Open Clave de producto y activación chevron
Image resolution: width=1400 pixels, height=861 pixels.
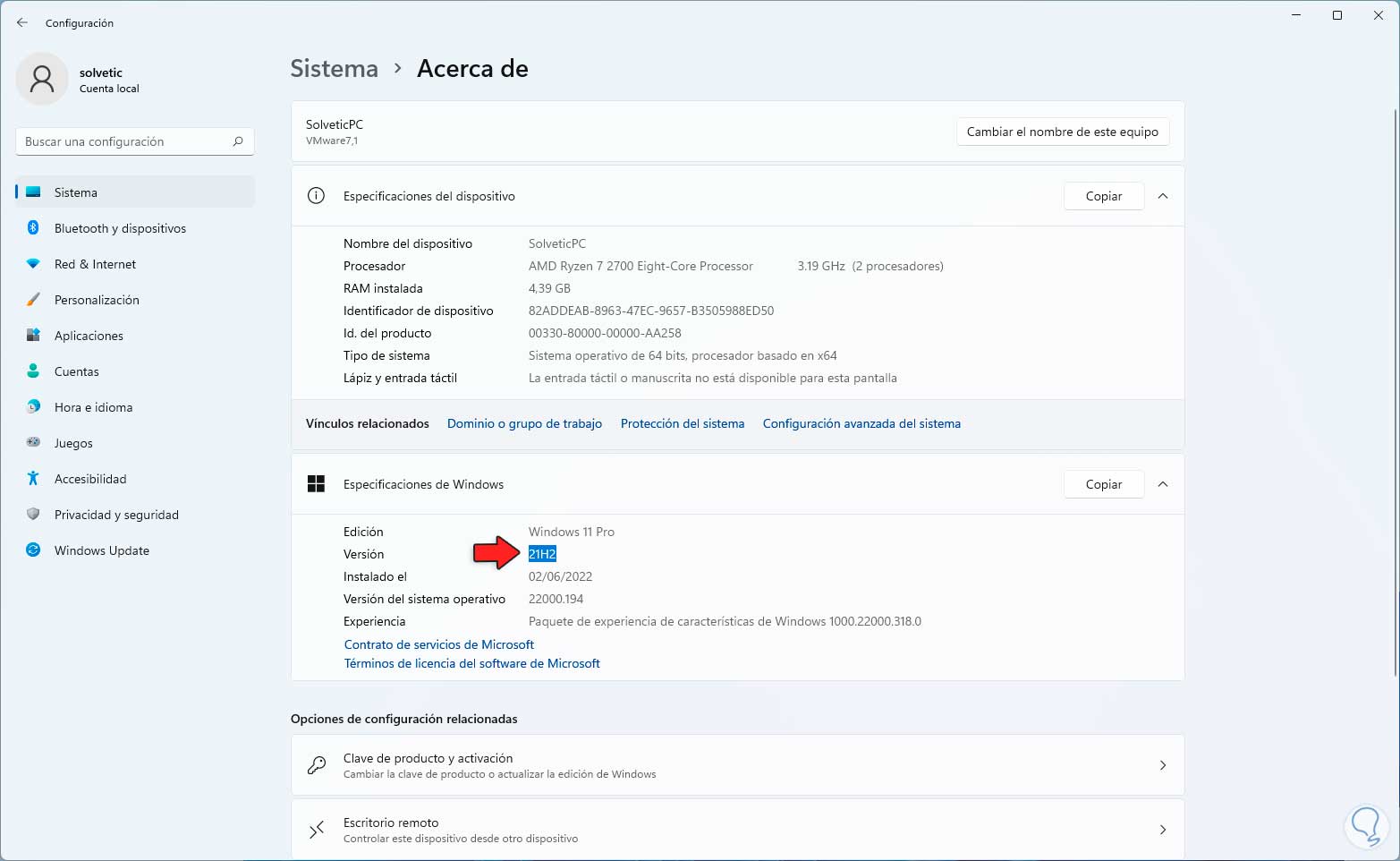[x=1163, y=765]
